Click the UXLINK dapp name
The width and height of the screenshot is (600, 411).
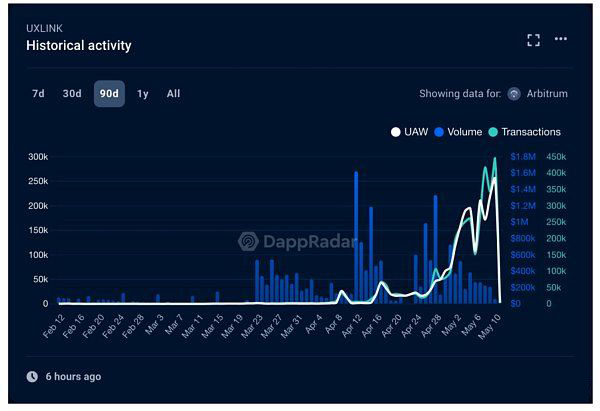[x=45, y=27]
